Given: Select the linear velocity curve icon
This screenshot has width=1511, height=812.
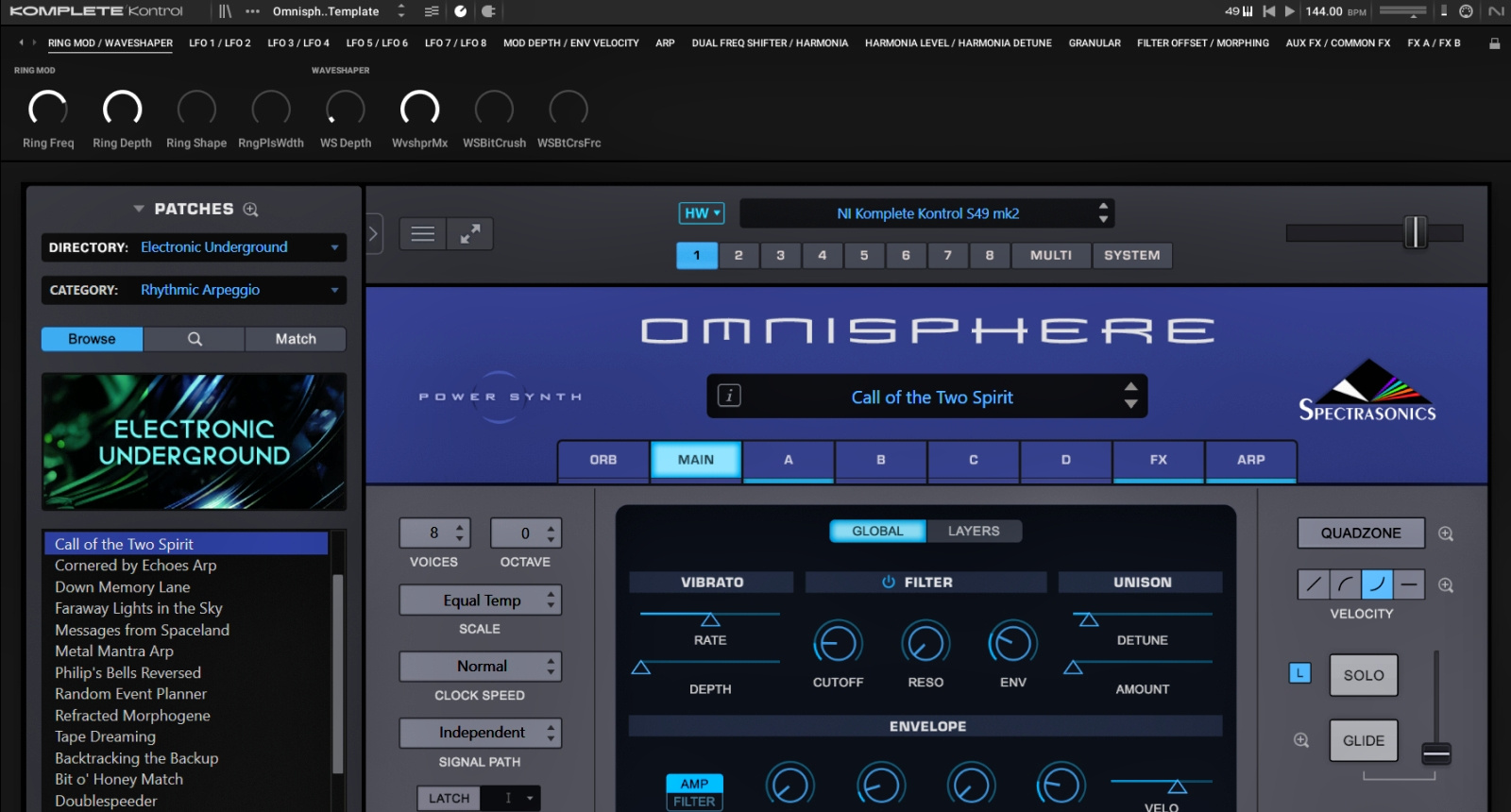Looking at the screenshot, I should pos(1314,584).
